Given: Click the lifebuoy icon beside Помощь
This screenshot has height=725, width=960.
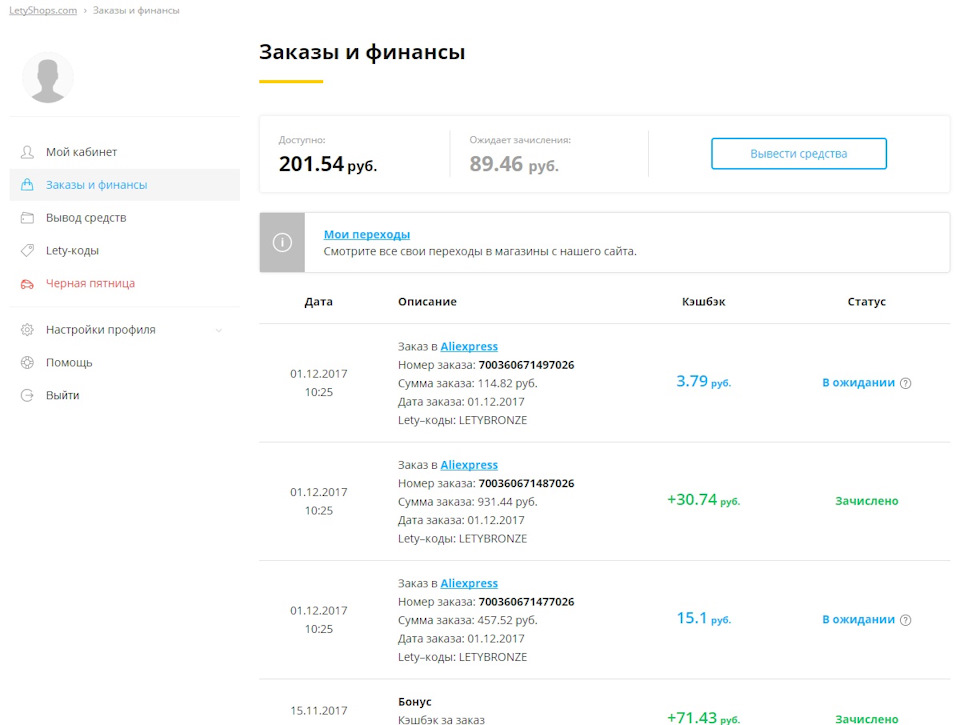Looking at the screenshot, I should pos(27,362).
